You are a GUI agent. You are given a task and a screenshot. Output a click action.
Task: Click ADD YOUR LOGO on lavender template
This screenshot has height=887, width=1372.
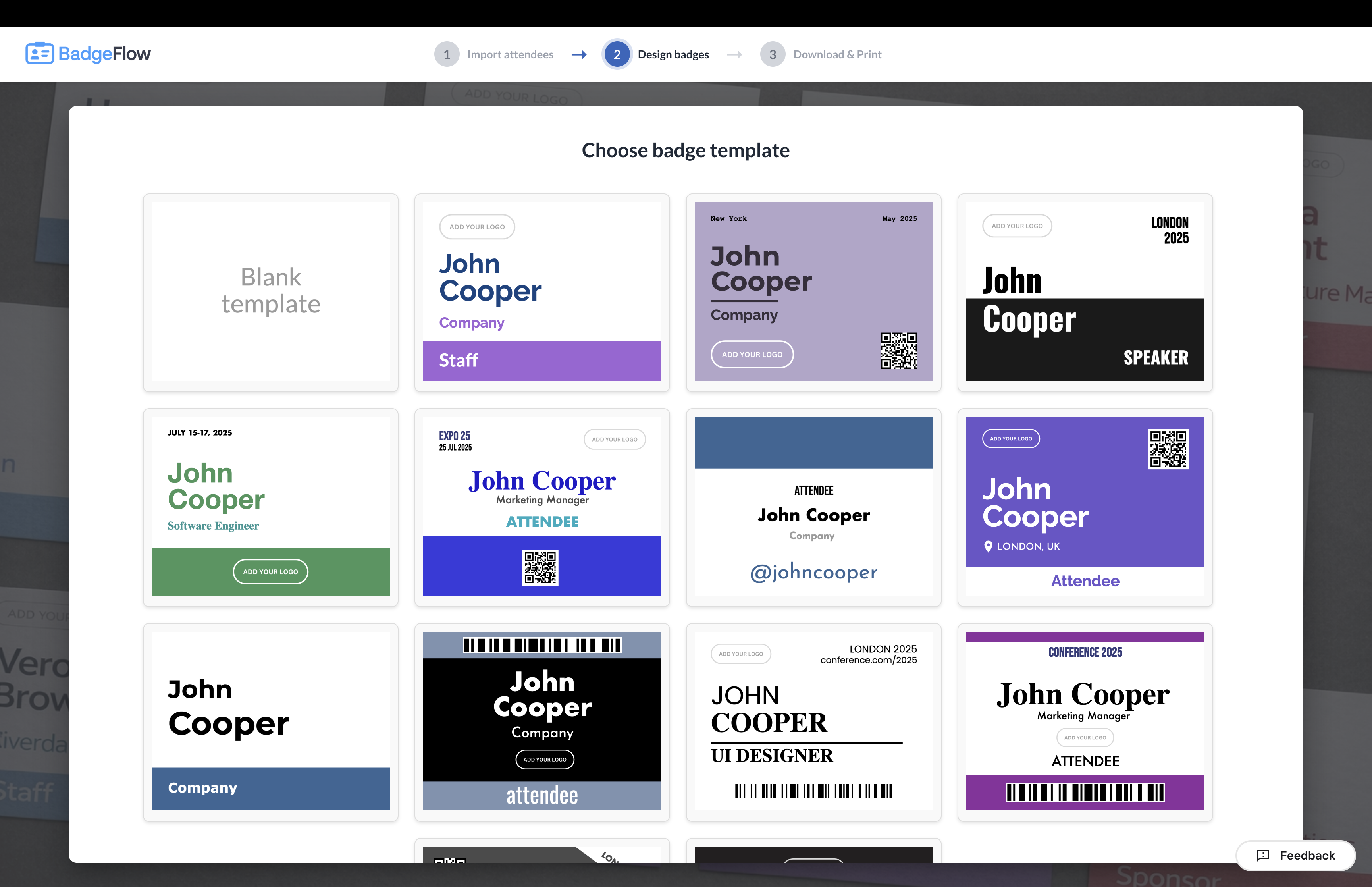click(752, 354)
